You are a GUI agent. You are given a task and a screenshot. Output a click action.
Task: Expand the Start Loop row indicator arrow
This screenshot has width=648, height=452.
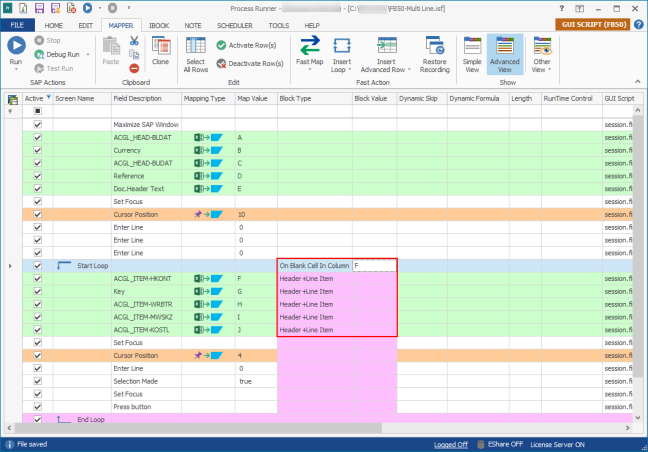10,266
